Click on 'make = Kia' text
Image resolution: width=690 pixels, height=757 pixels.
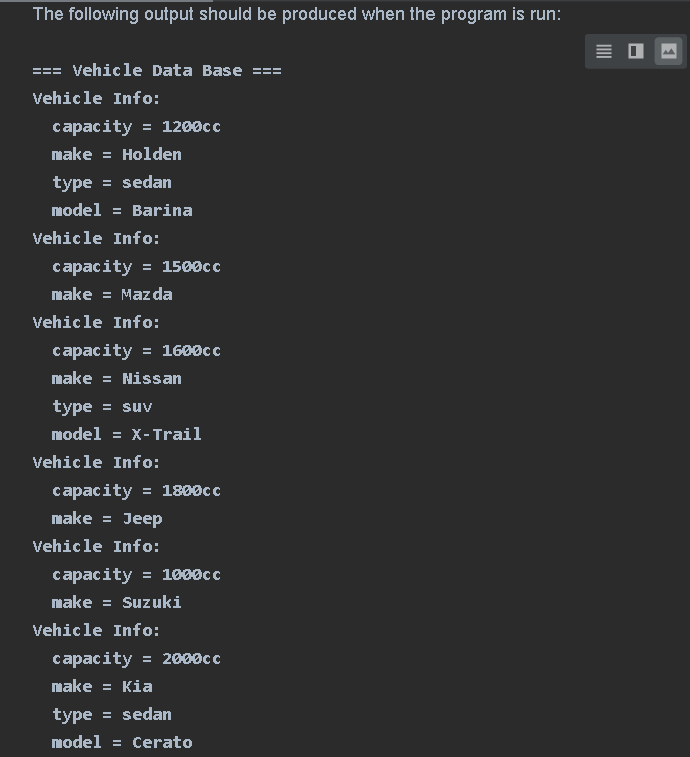click(102, 686)
